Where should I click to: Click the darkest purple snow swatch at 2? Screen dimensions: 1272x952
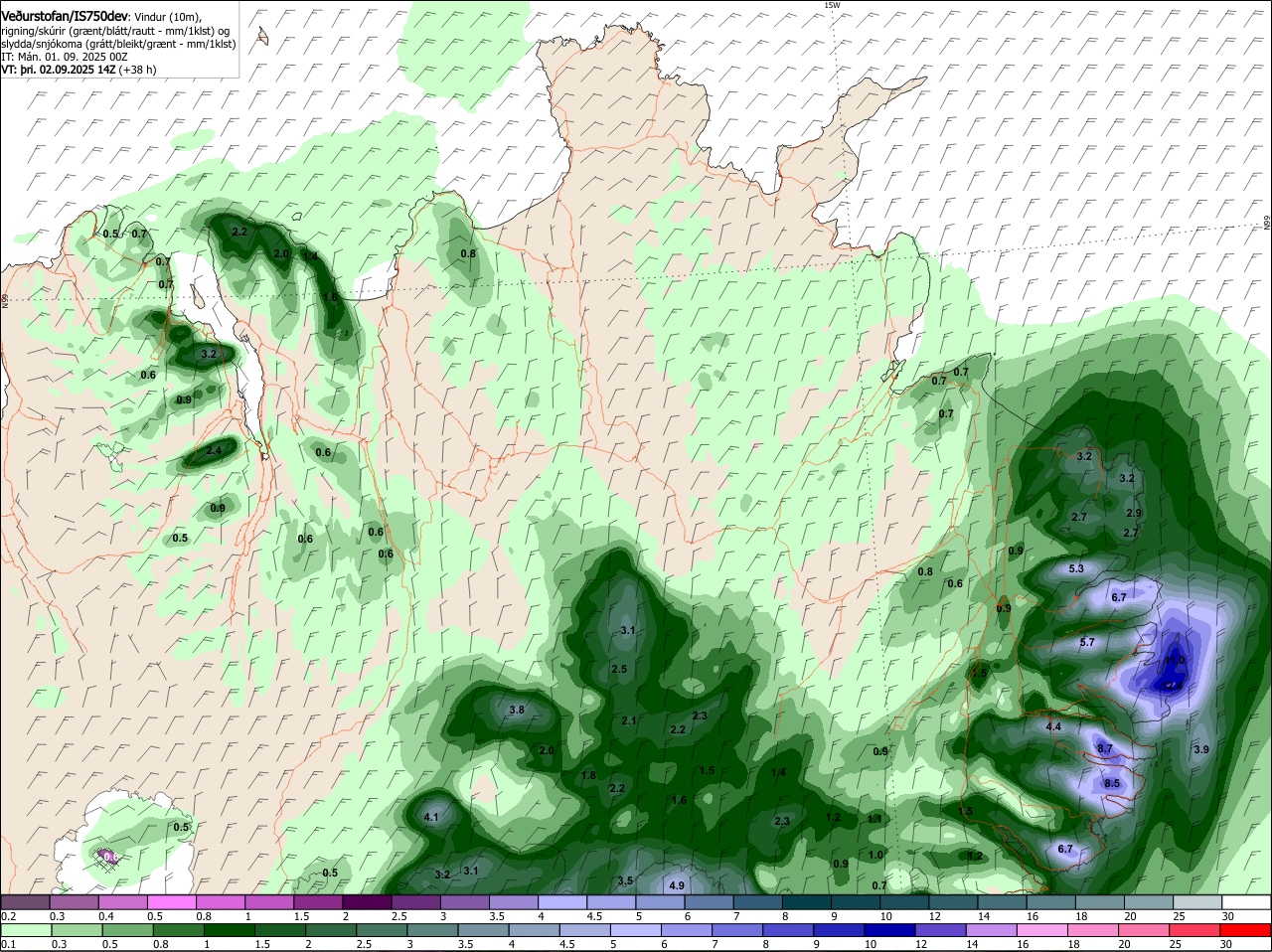pos(367,901)
